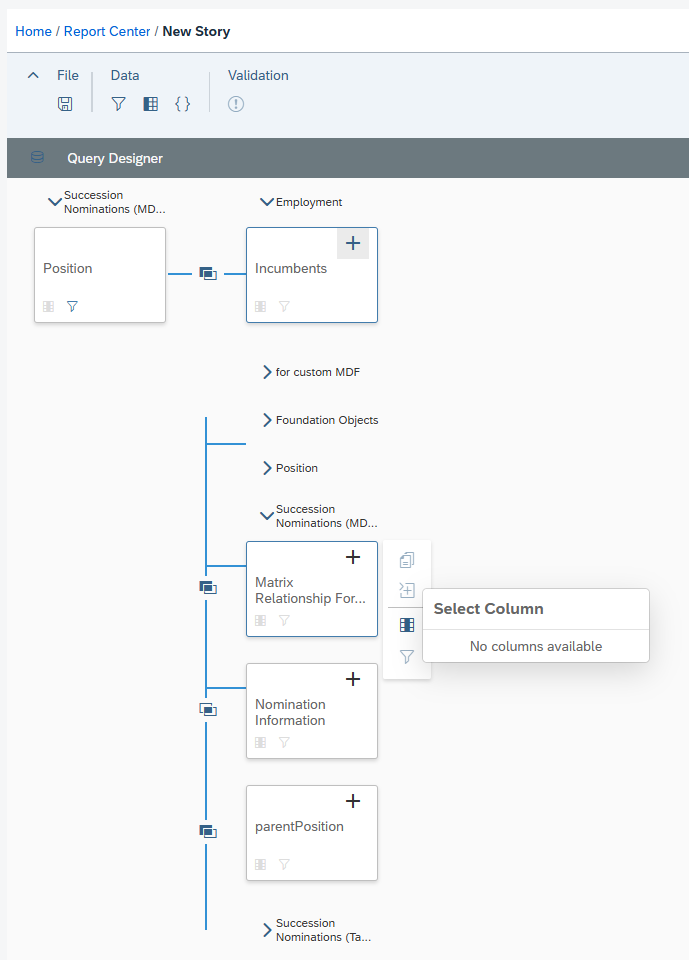689x960 pixels.
Task: Click the filter icon in Nomination Information card
Action: (x=284, y=742)
